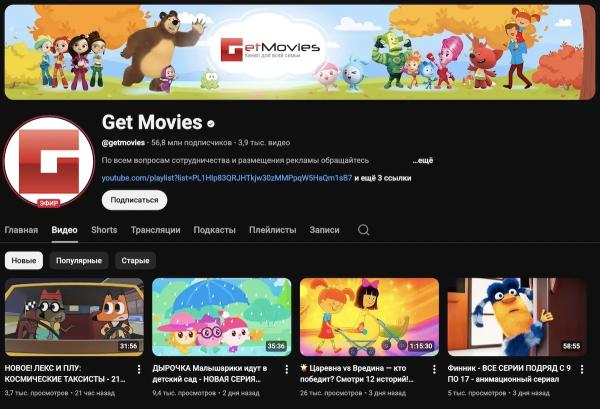Select the Старые sort filter chip

click(135, 260)
